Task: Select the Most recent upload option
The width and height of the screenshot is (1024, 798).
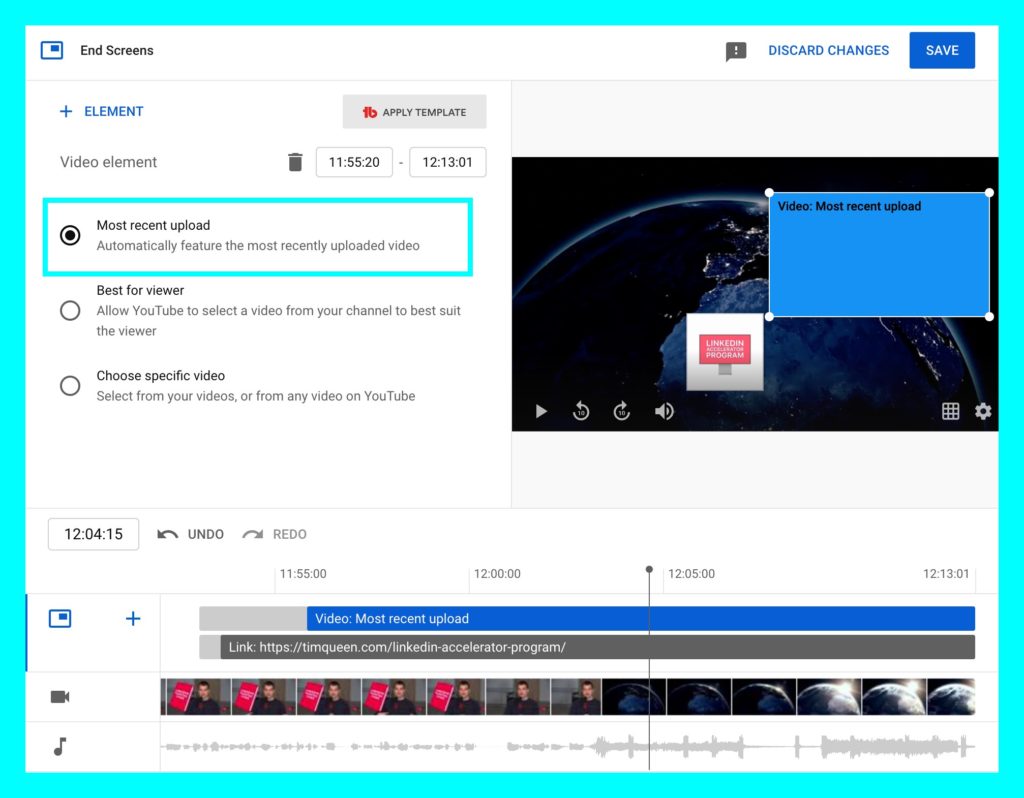Action: point(70,235)
